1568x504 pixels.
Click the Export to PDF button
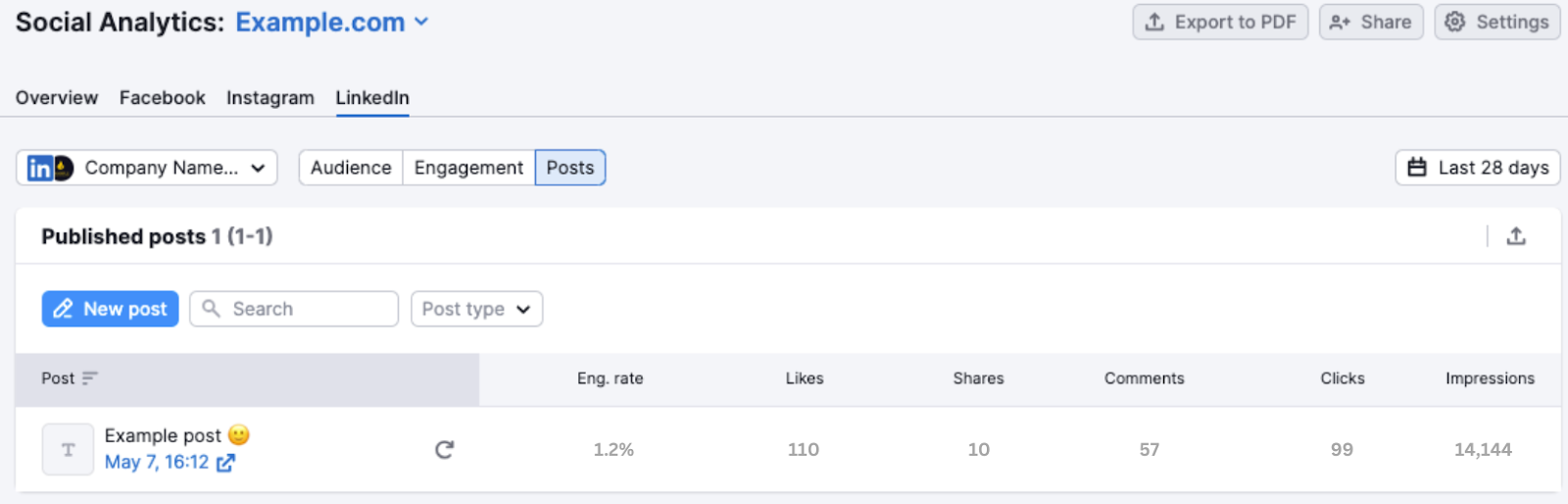[x=1220, y=23]
